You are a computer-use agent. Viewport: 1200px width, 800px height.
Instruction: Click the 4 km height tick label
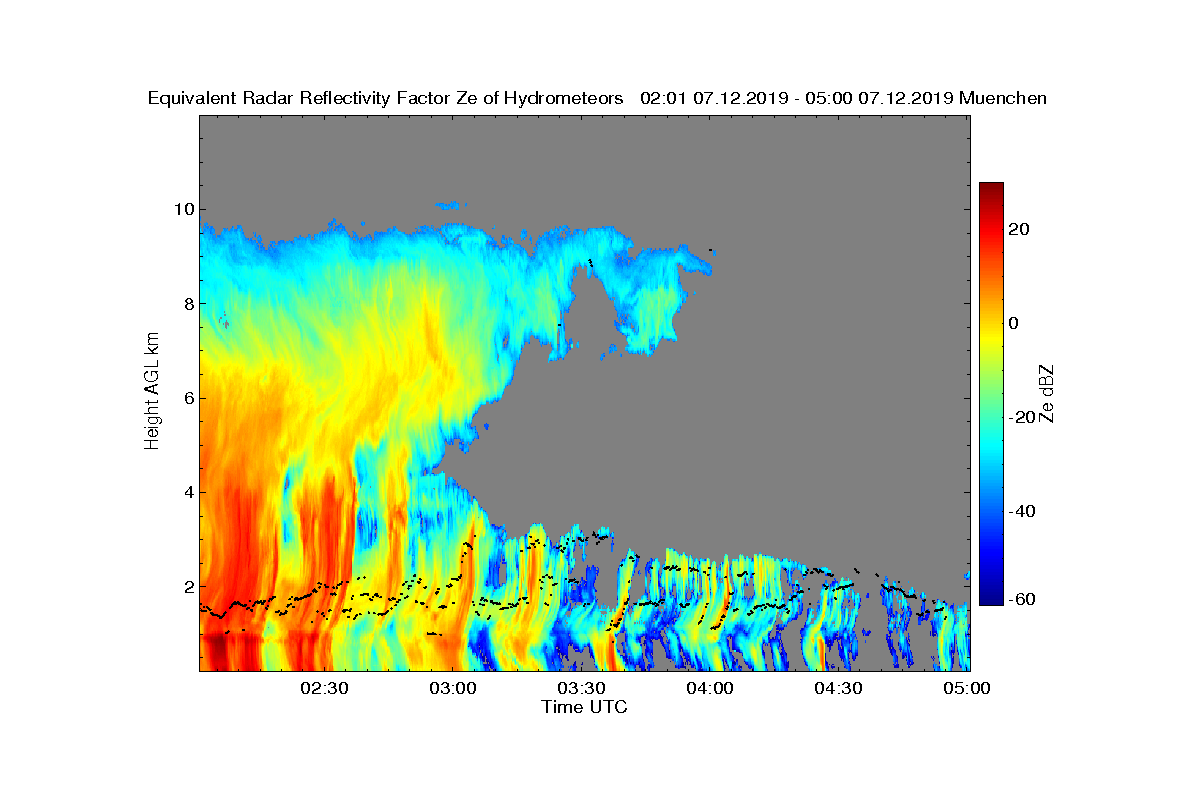pyautogui.click(x=187, y=492)
